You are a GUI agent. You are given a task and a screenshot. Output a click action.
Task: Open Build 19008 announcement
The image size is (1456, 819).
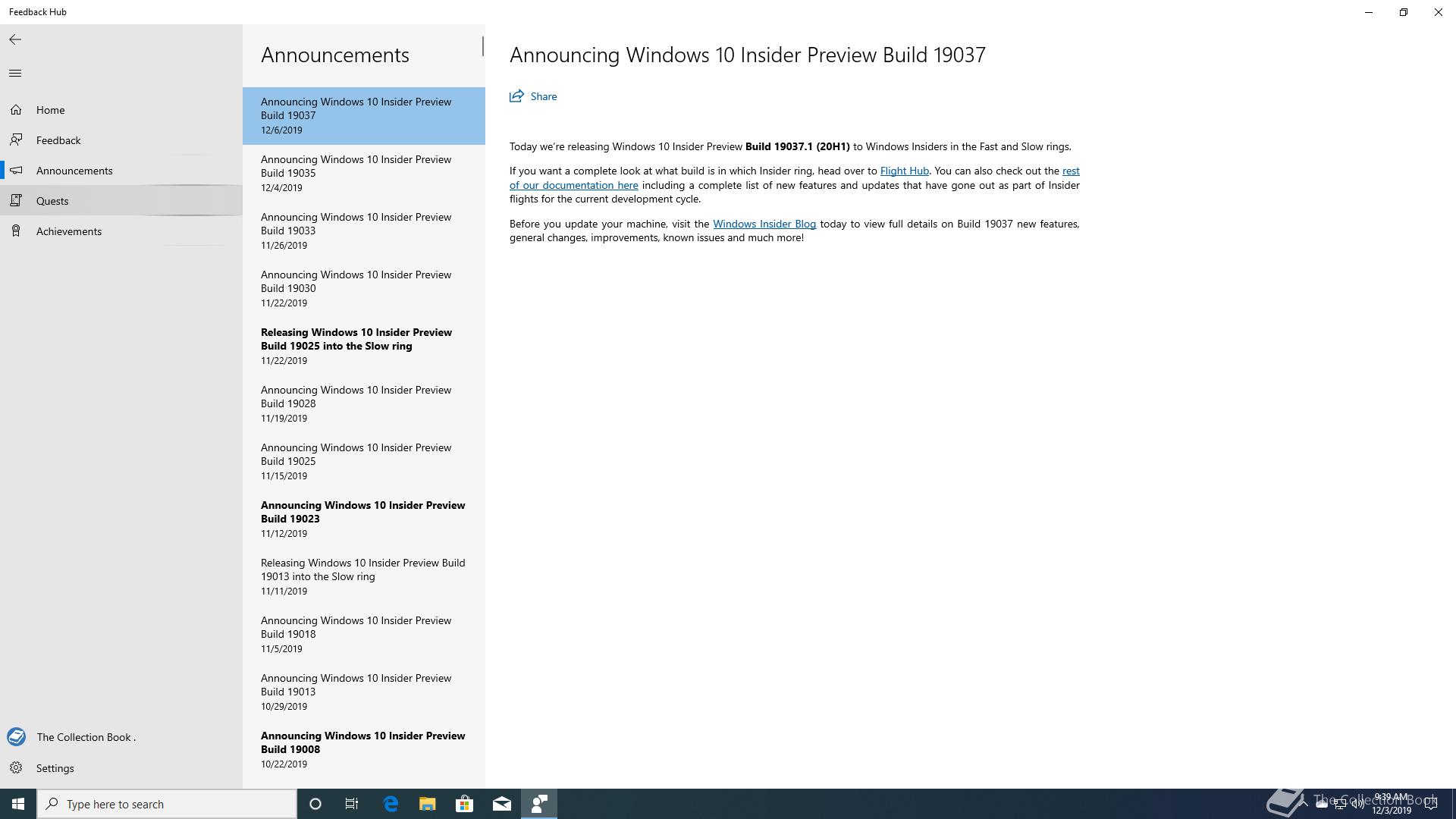tap(364, 750)
